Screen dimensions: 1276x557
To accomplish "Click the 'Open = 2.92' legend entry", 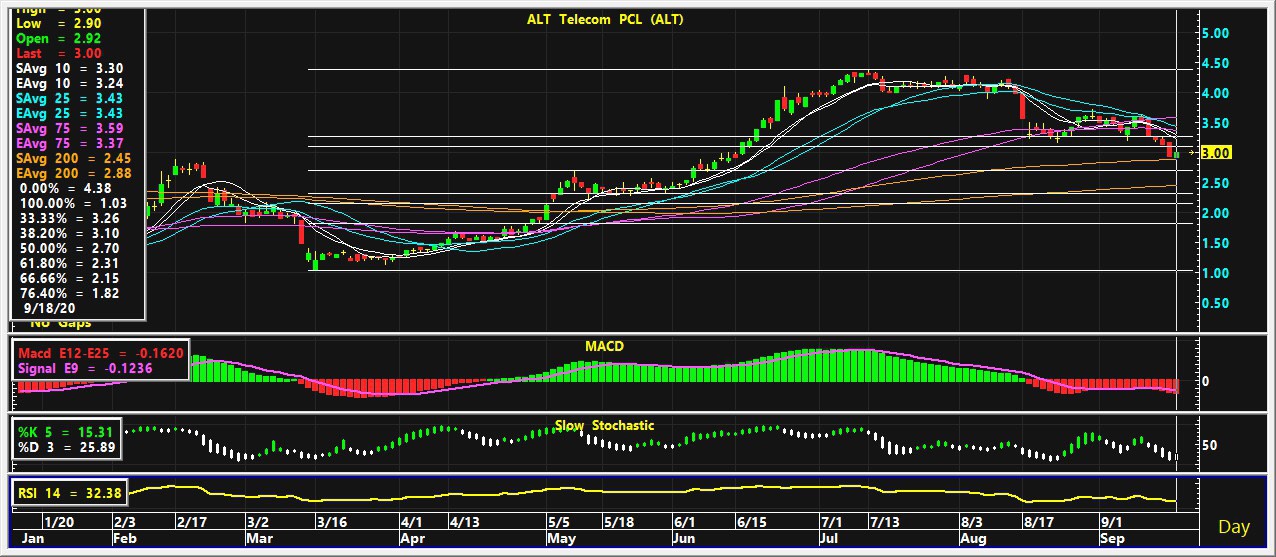I will pyautogui.click(x=60, y=37).
